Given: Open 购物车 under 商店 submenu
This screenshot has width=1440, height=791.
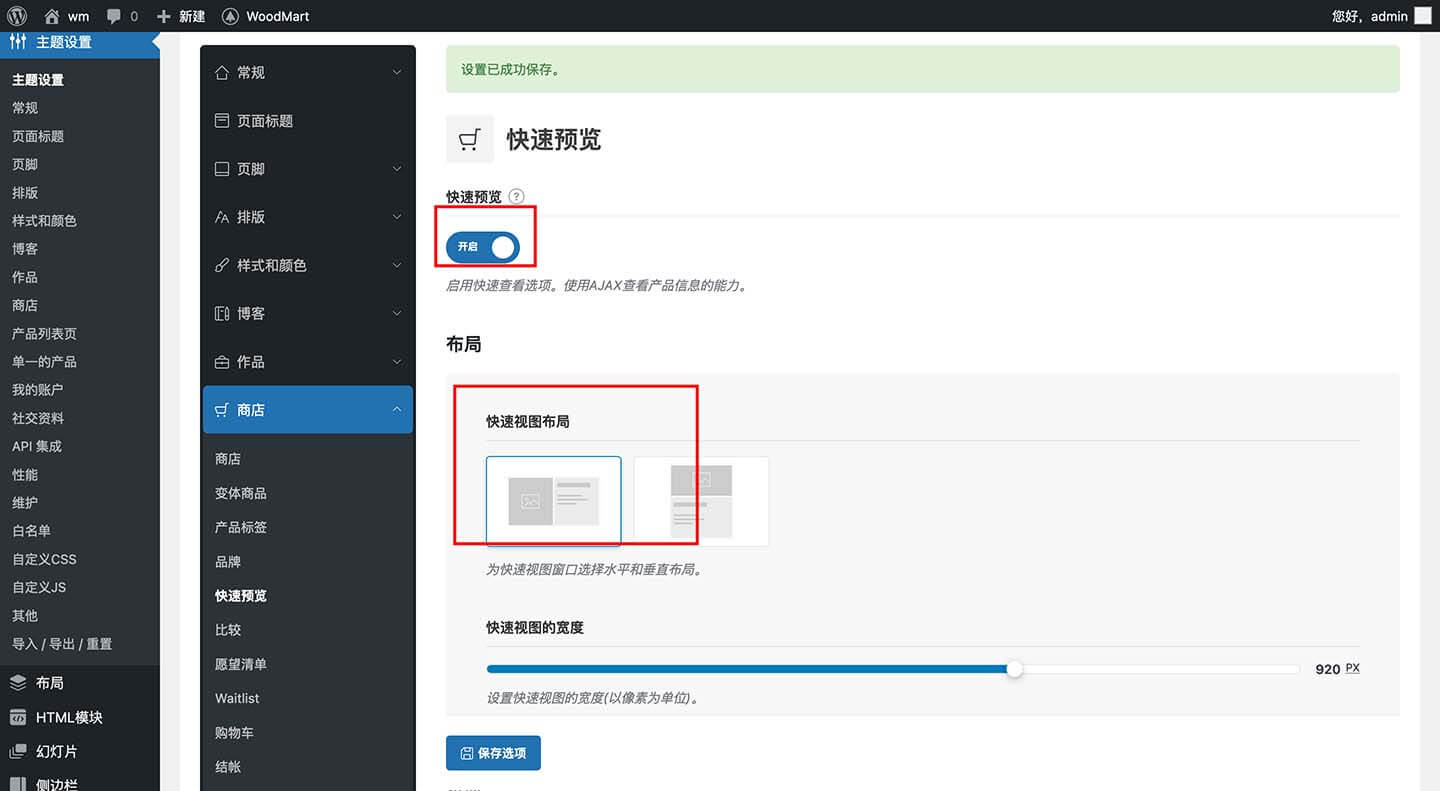Looking at the screenshot, I should 234,732.
